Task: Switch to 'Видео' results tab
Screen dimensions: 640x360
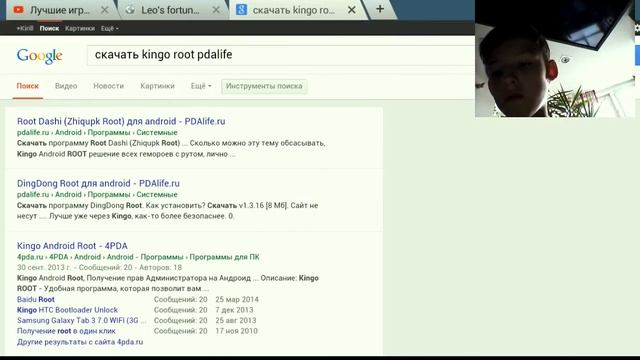Action: tap(66, 86)
